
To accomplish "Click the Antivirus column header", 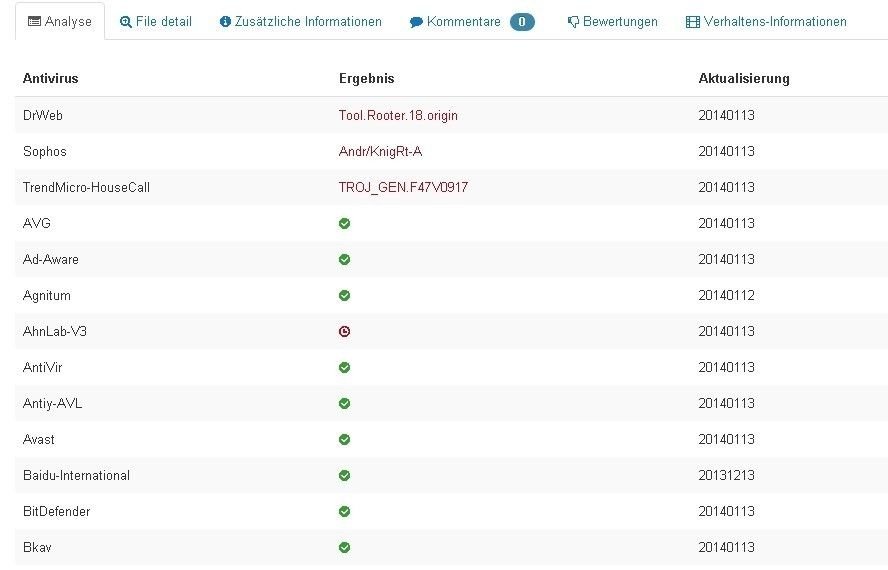I will (x=50, y=78).
